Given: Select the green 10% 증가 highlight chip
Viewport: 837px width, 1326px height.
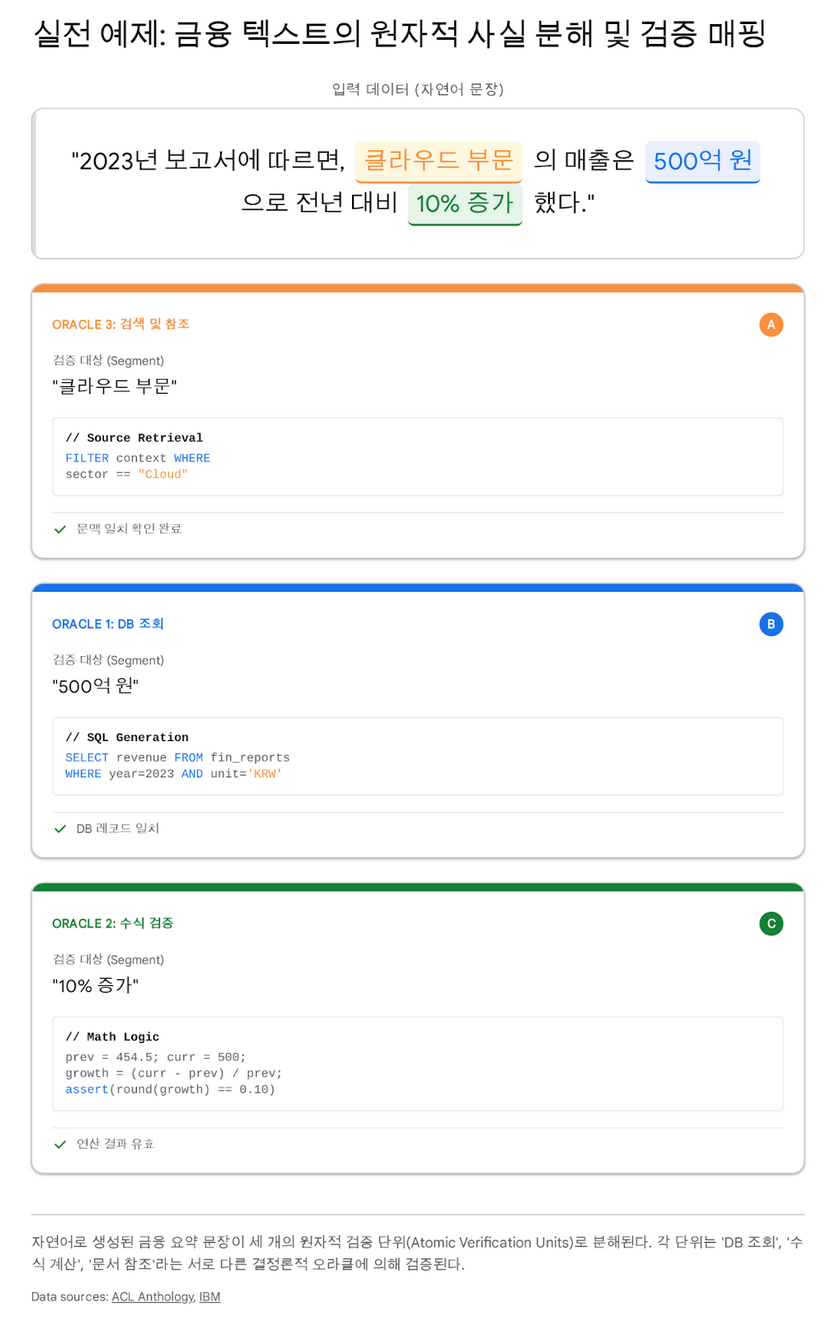Looking at the screenshot, I should coord(464,203).
